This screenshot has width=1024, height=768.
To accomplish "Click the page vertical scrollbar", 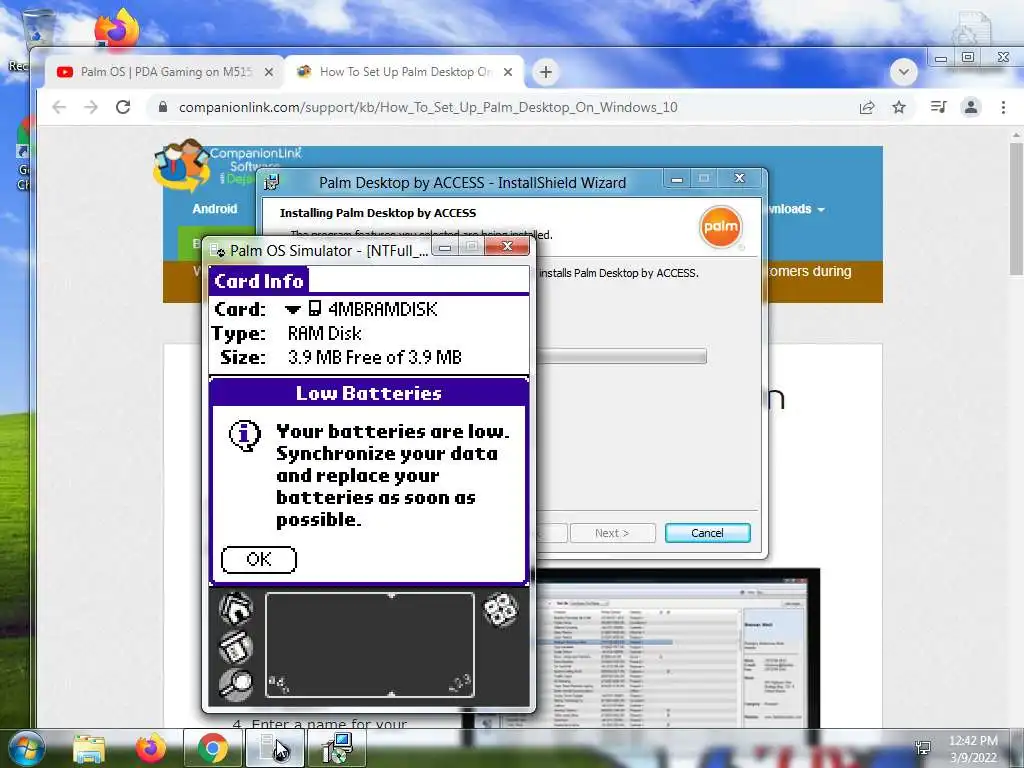I will coord(1016,209).
